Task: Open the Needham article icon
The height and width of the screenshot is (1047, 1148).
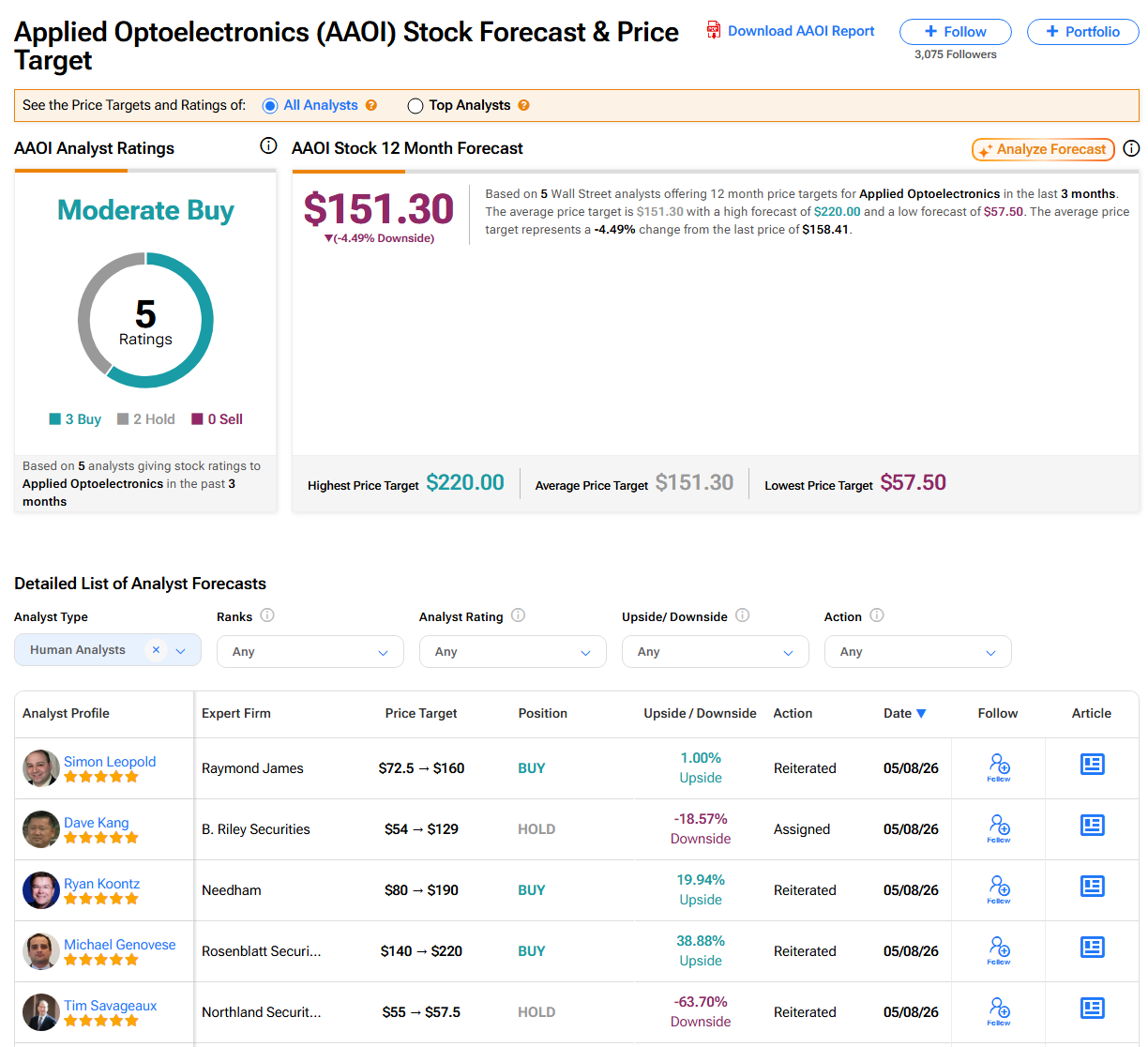Action: (1093, 887)
